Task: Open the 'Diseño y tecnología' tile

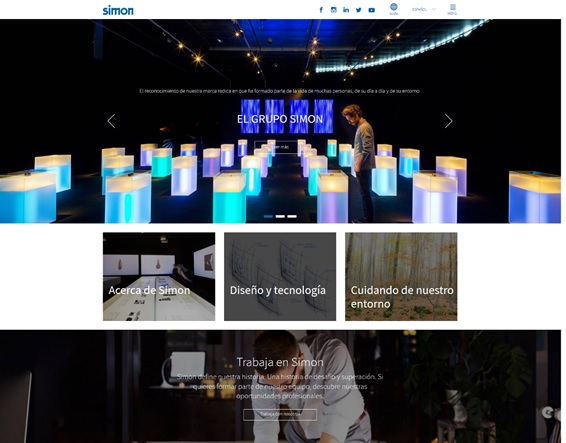Action: (x=280, y=277)
